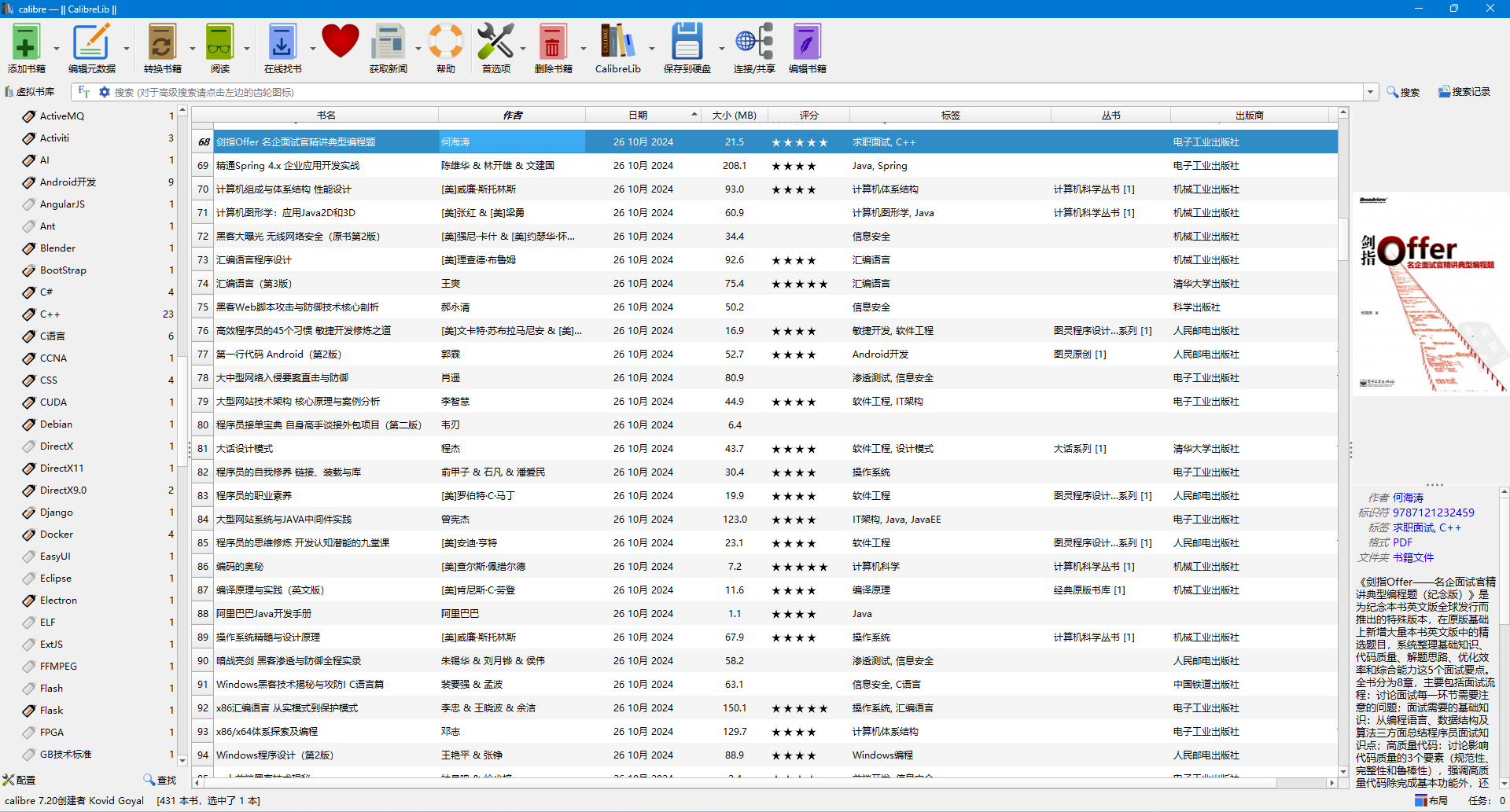Sort by the Size (大小 MB) column header
1510x812 pixels.
pos(734,116)
